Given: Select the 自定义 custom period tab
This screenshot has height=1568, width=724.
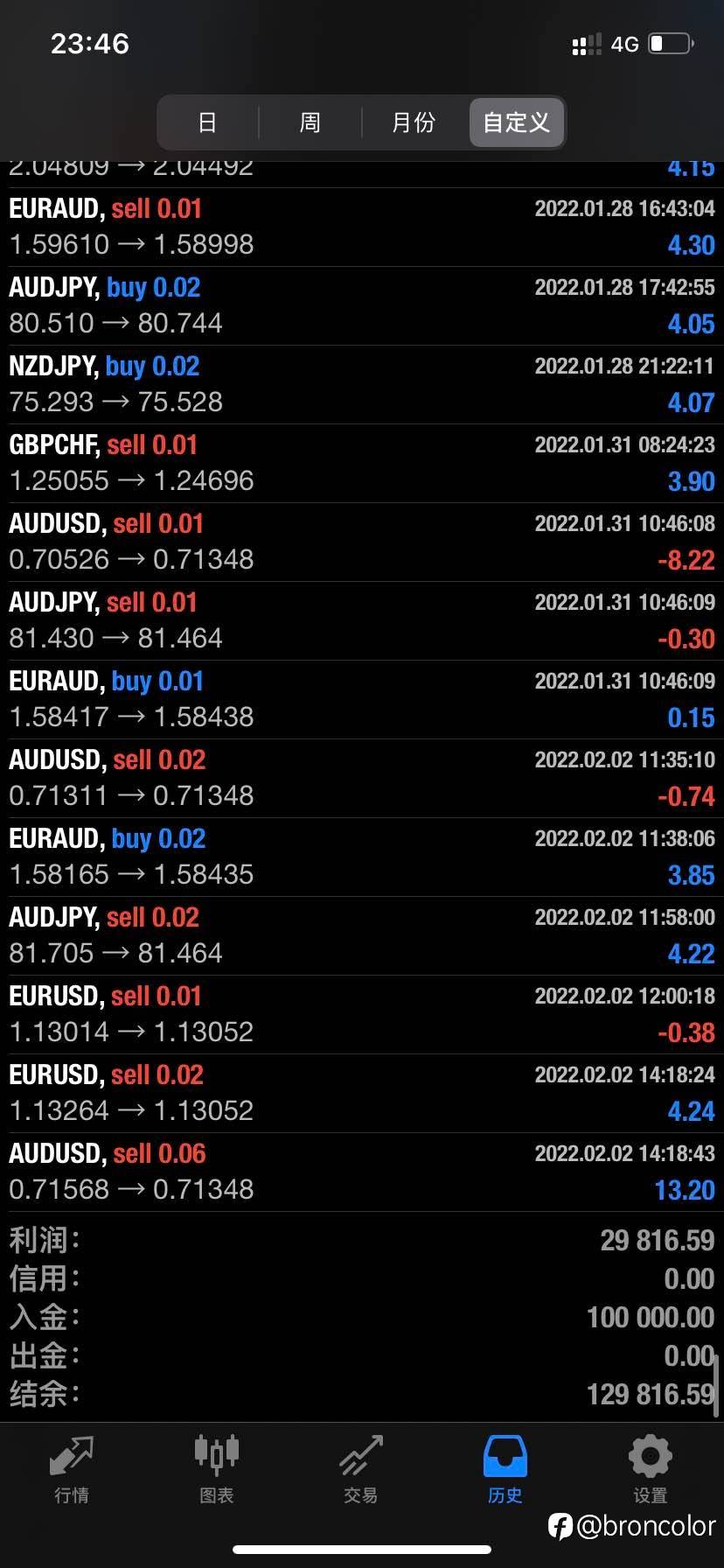Looking at the screenshot, I should click(x=517, y=122).
